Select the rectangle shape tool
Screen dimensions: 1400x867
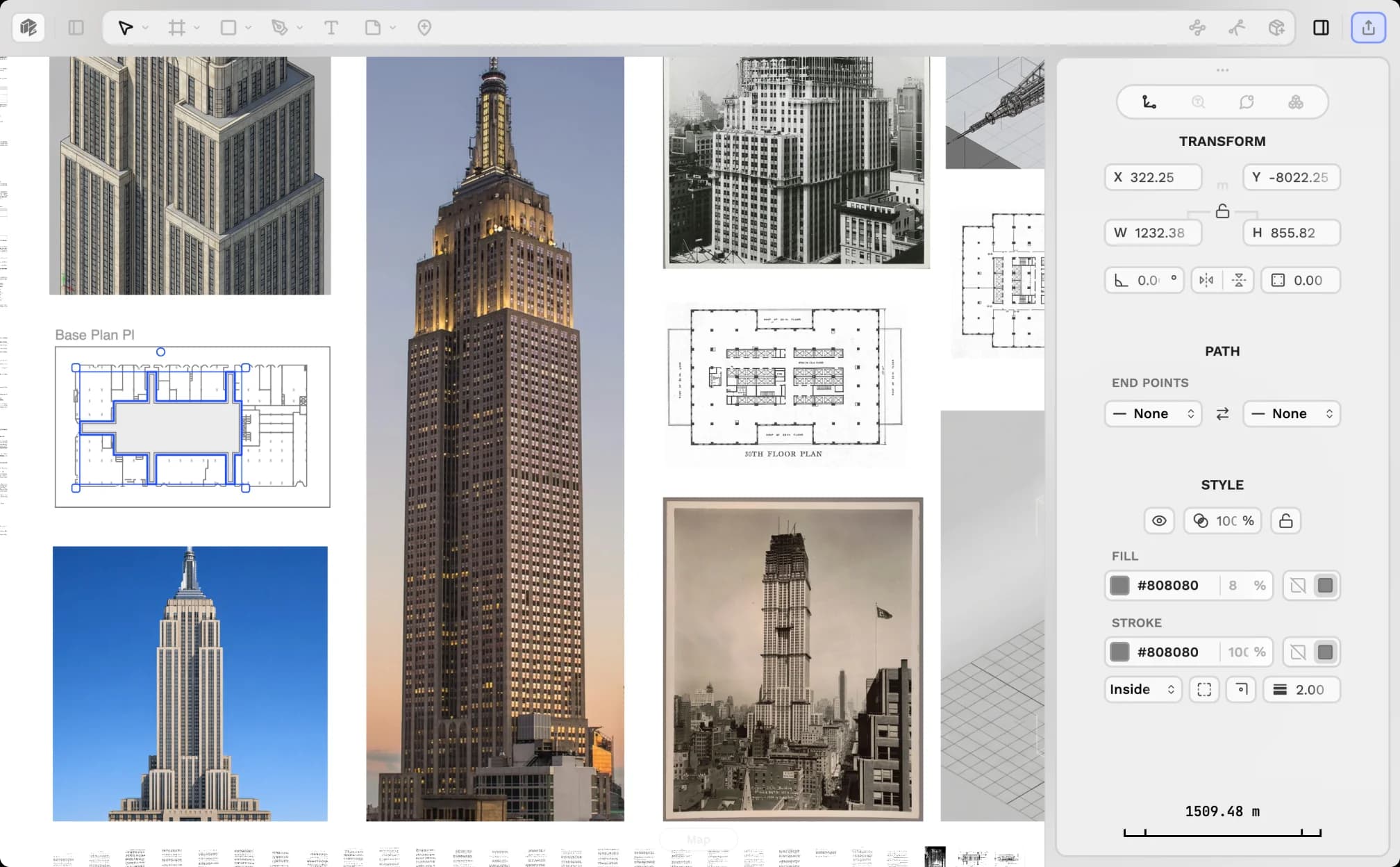click(x=228, y=28)
